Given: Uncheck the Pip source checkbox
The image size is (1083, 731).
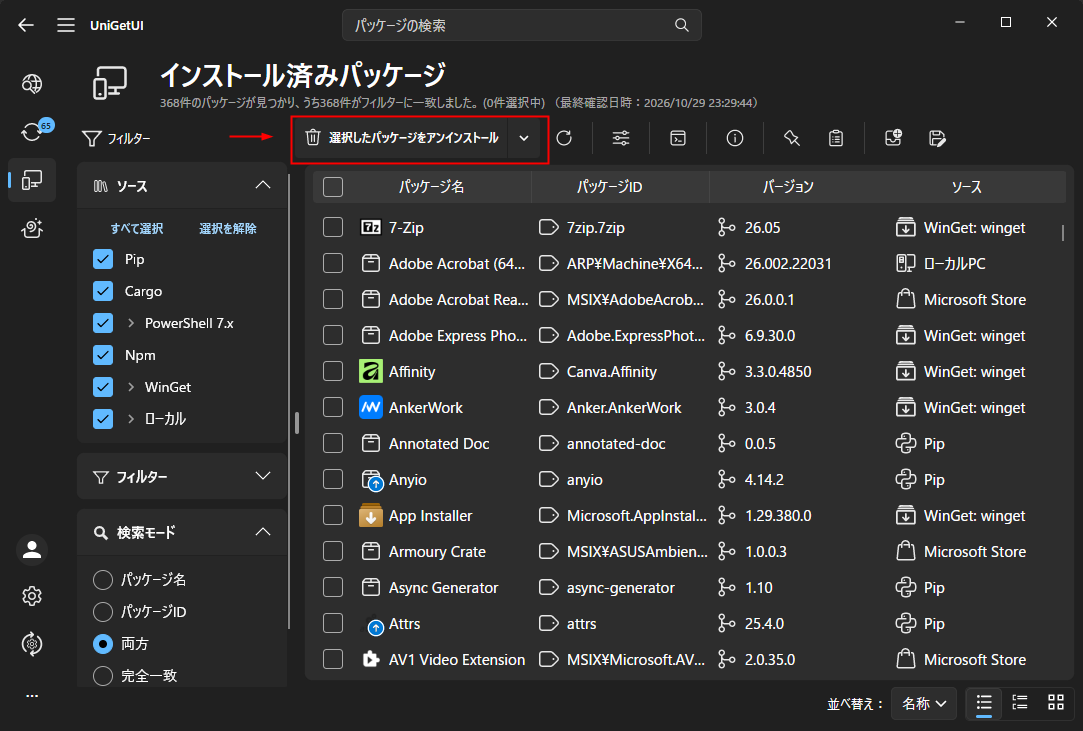Looking at the screenshot, I should click(103, 259).
